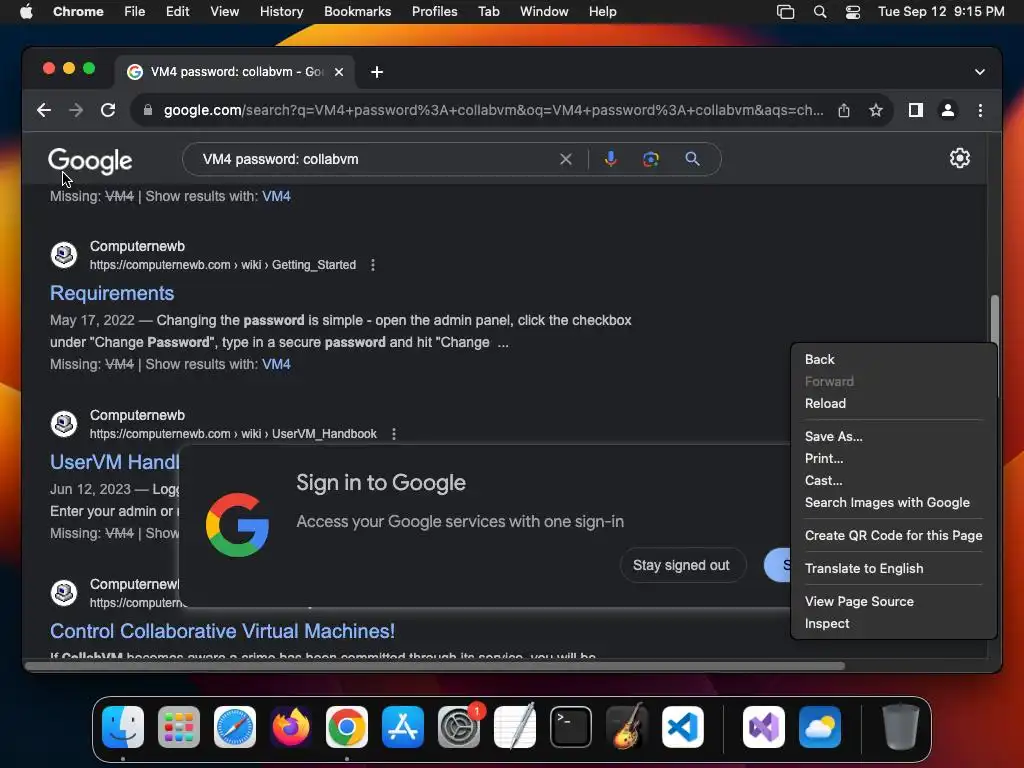Image resolution: width=1024 pixels, height=768 pixels.
Task: Open a new tab with plus button
Action: pyautogui.click(x=377, y=72)
